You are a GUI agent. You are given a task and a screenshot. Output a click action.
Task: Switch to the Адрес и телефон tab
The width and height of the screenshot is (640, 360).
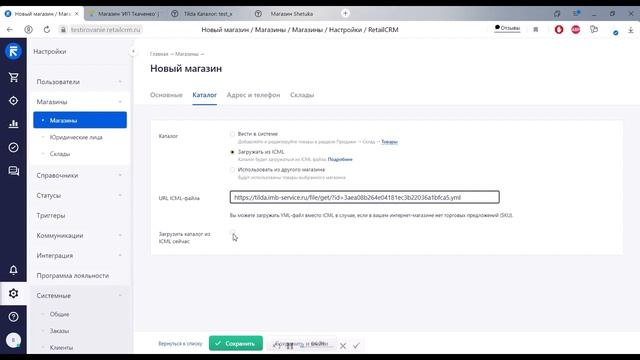253,95
